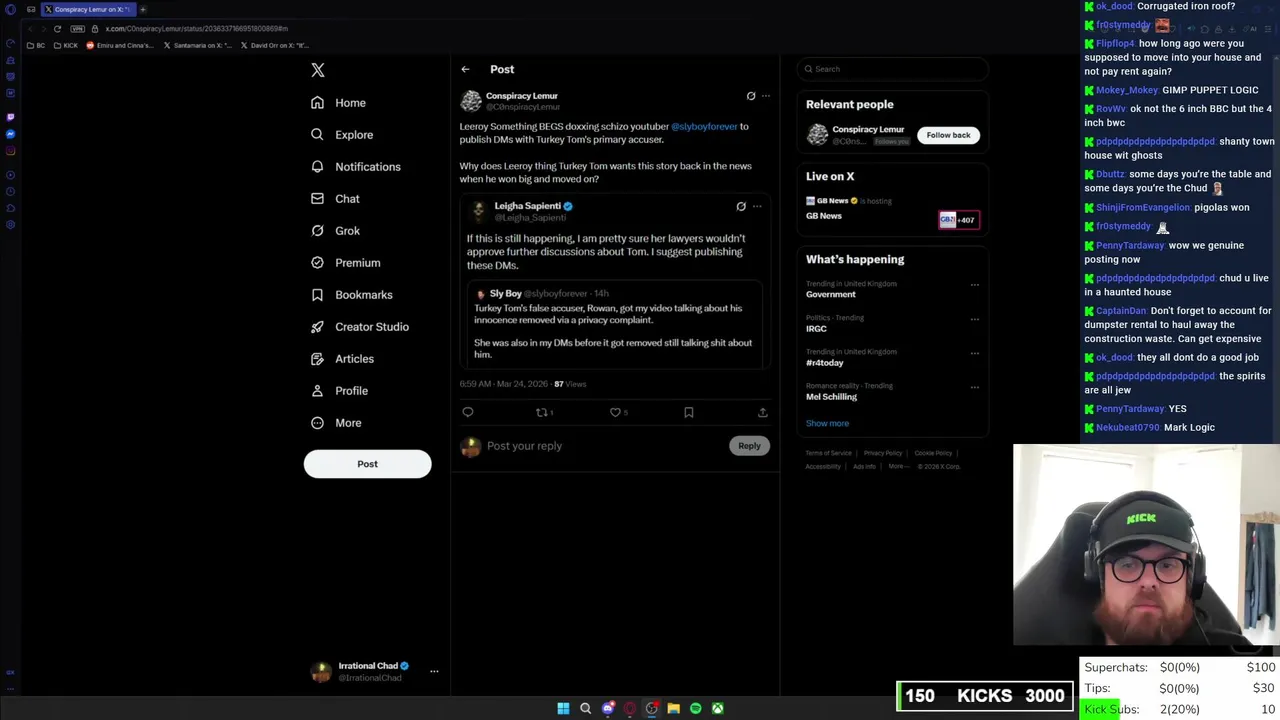Click the Grok icon on the Conspiracy Lemur post
1280x720 pixels.
click(751, 96)
